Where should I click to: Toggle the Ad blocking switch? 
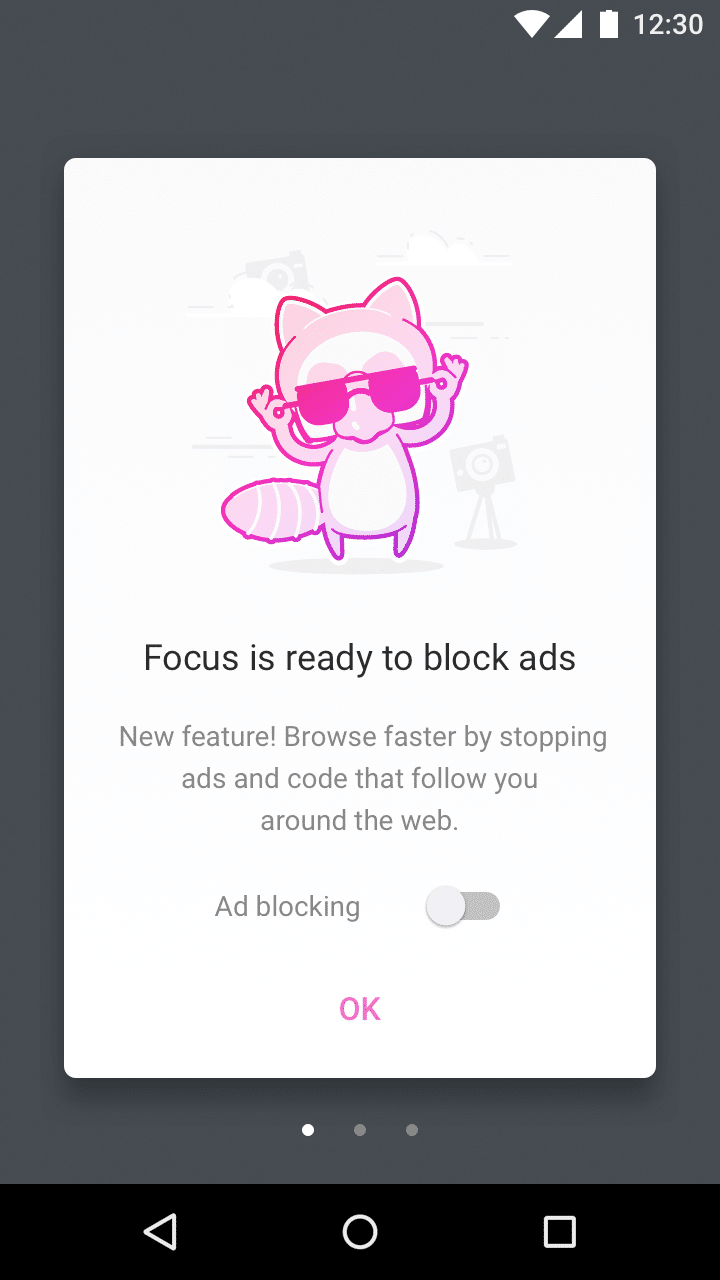click(x=463, y=907)
